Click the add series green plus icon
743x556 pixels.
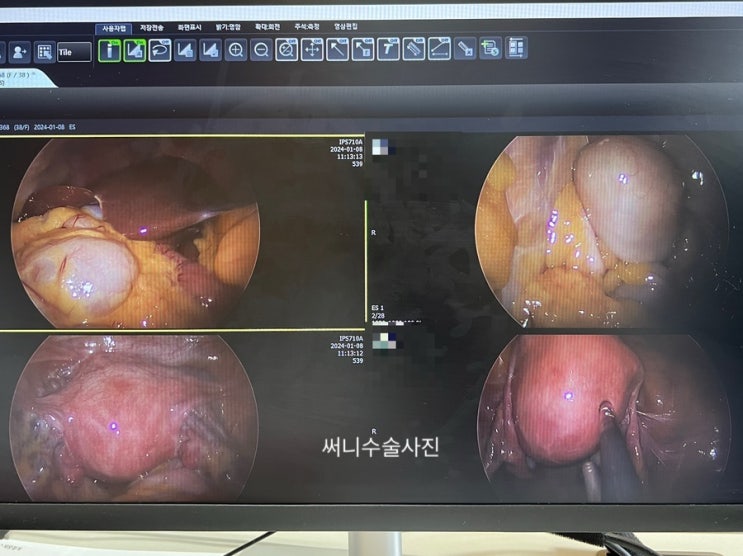pos(490,48)
